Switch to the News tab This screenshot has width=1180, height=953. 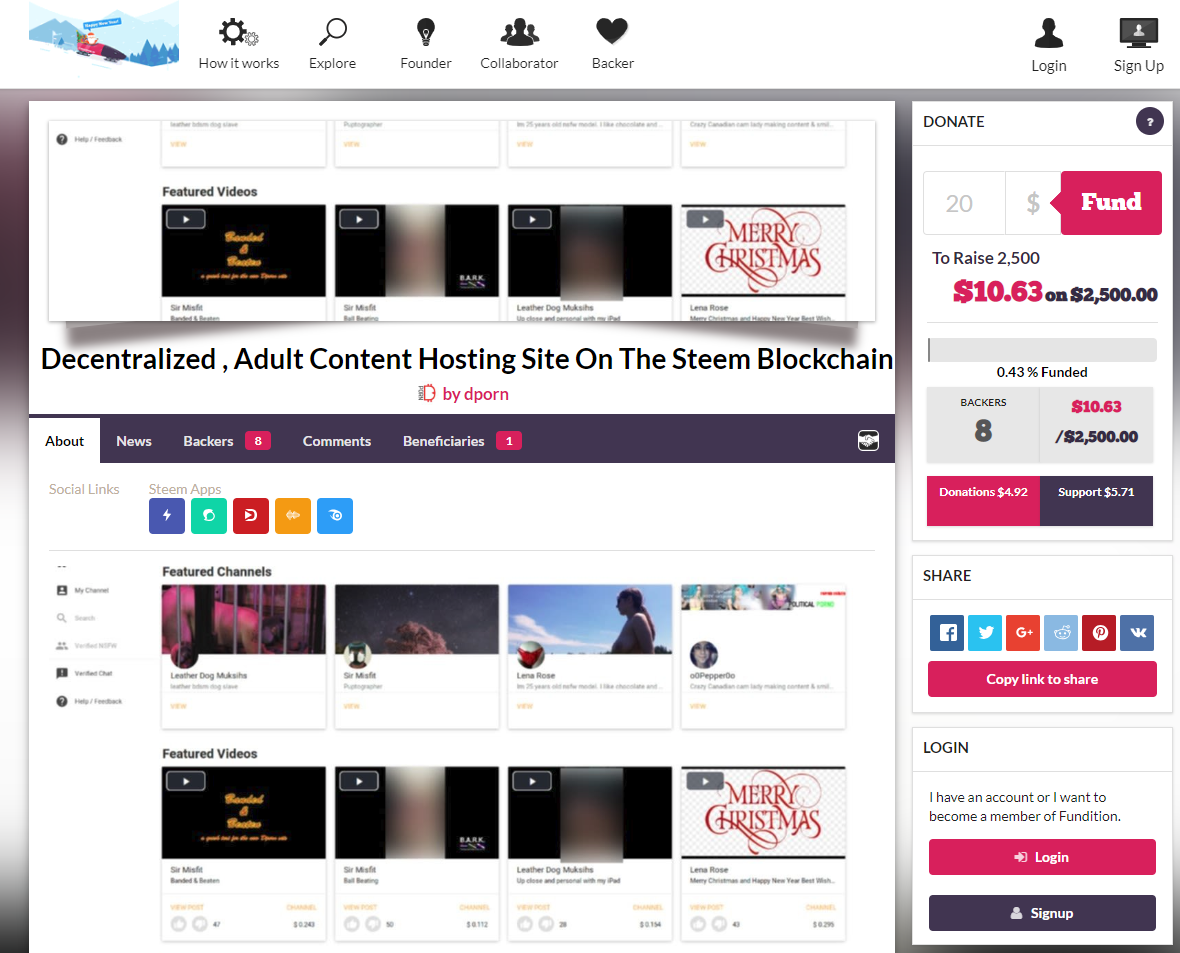(134, 440)
